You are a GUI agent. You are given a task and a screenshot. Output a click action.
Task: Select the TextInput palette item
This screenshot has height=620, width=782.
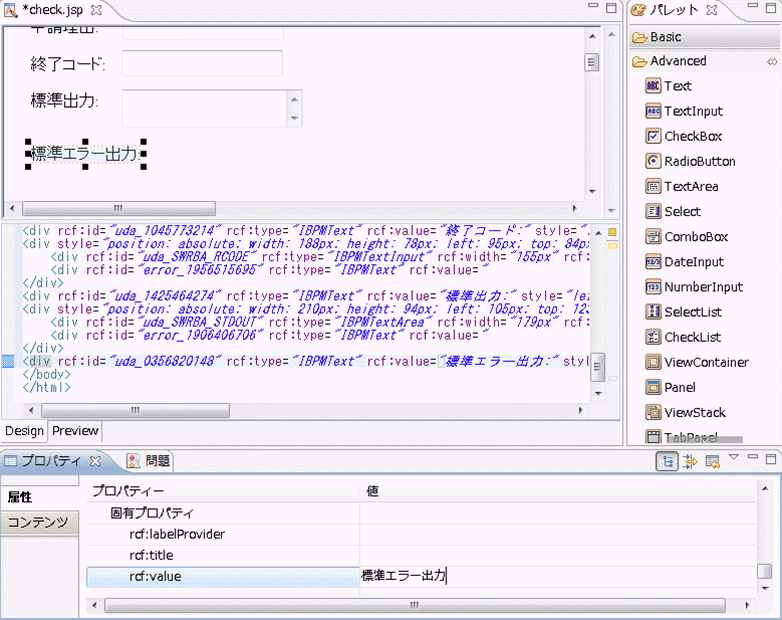coord(692,111)
